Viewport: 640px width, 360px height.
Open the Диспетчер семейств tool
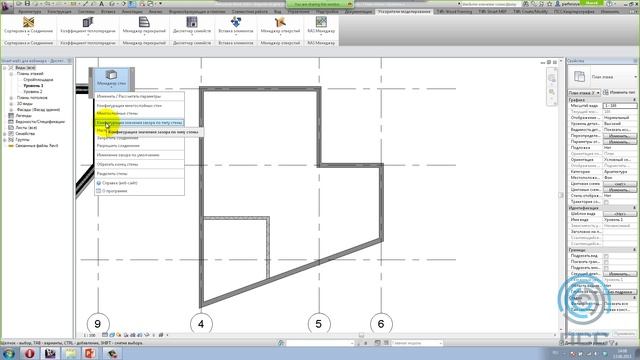point(192,27)
